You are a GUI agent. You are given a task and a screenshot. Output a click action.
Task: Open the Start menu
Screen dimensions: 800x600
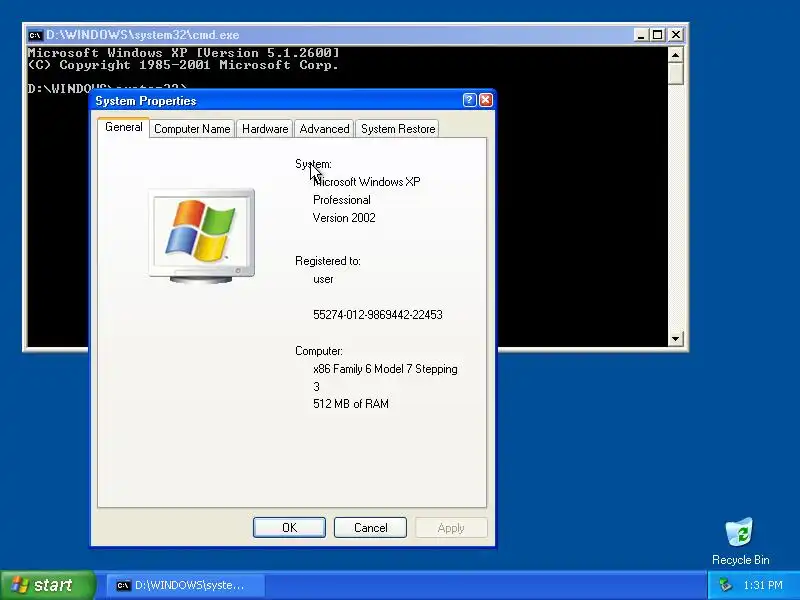(x=47, y=585)
